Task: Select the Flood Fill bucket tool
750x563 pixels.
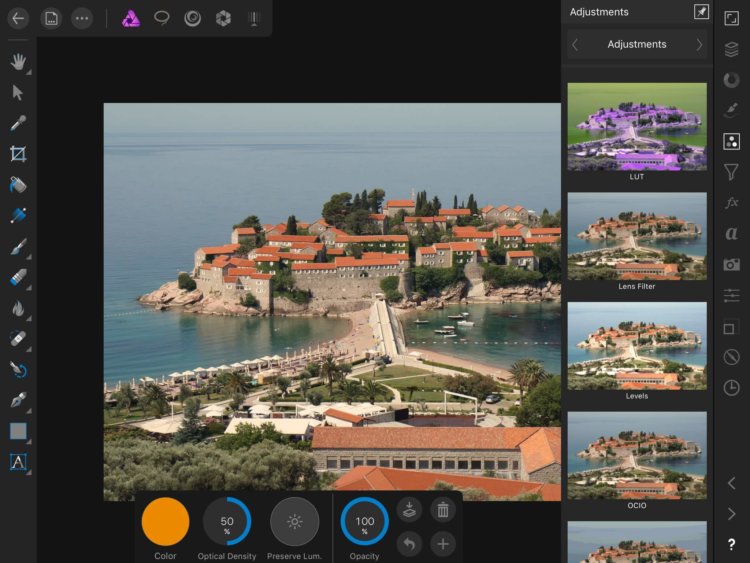Action: click(x=18, y=185)
